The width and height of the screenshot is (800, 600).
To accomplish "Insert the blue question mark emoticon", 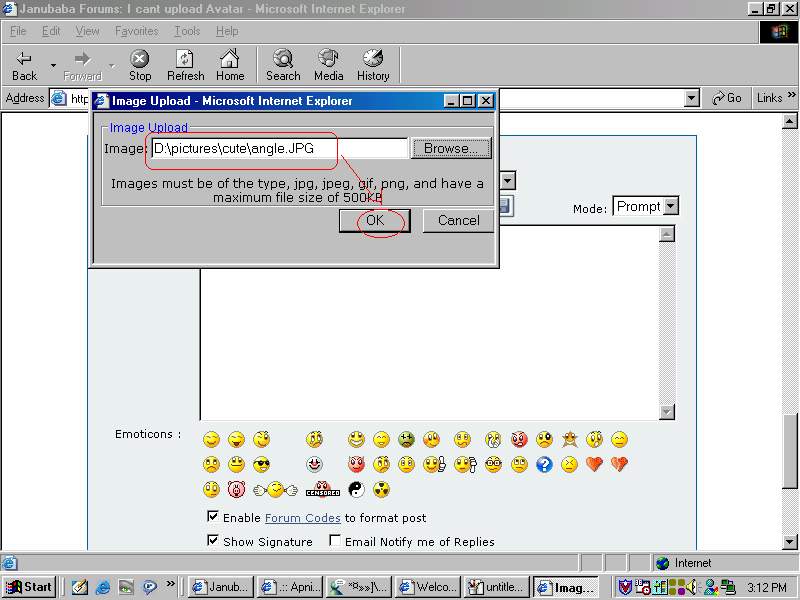I will coord(544,464).
